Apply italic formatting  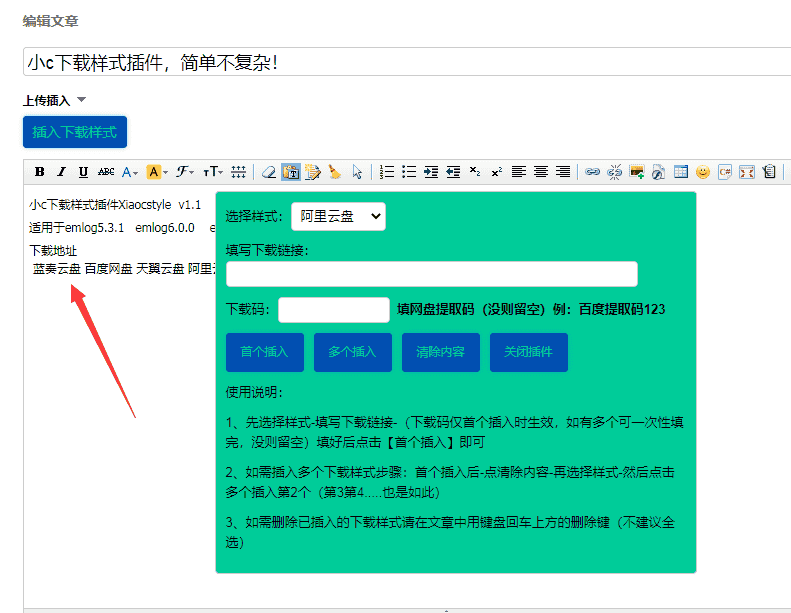coord(61,172)
